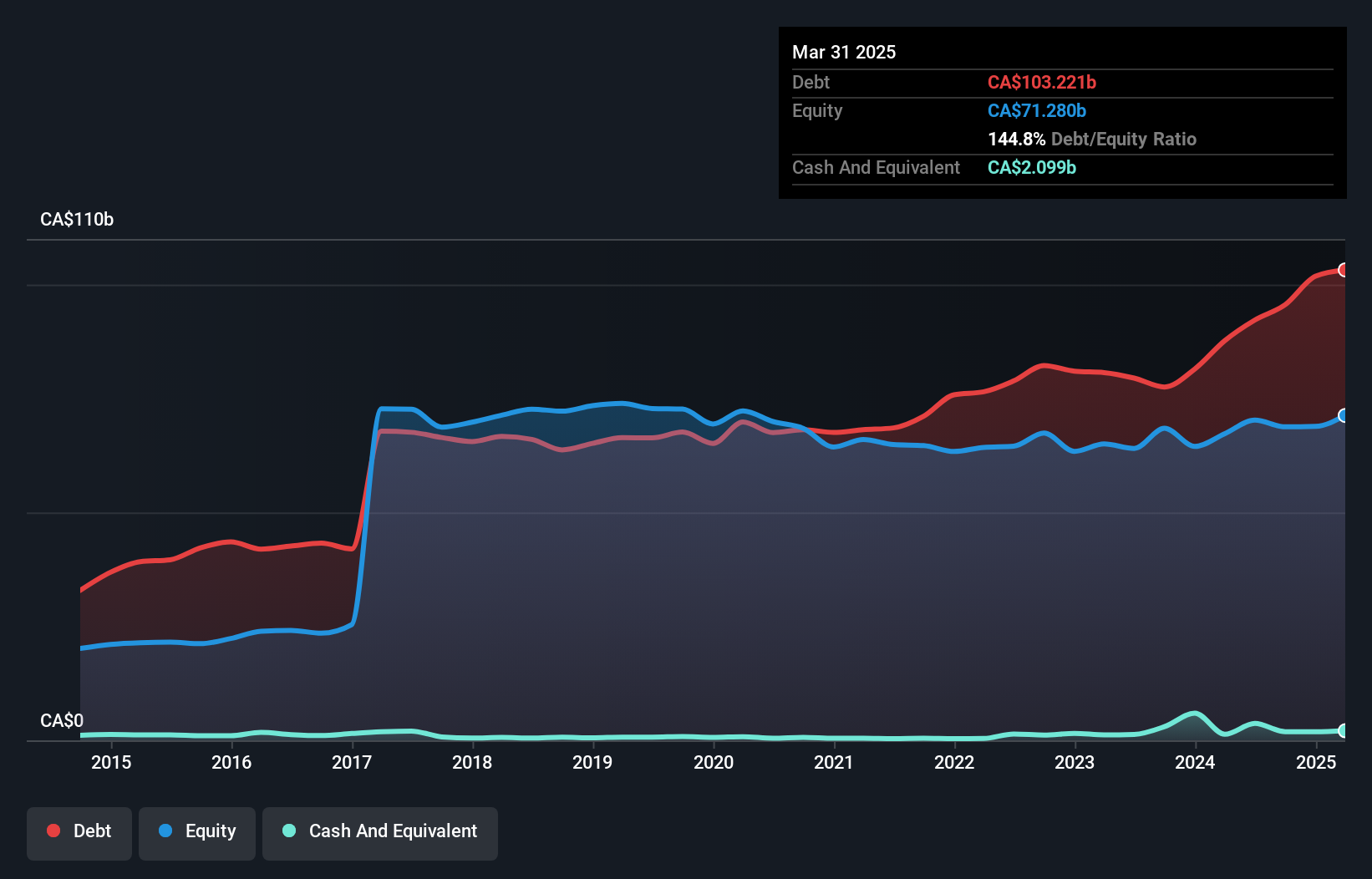Viewport: 1372px width, 879px height.
Task: Click the blue Equity legend dot
Action: (x=165, y=831)
